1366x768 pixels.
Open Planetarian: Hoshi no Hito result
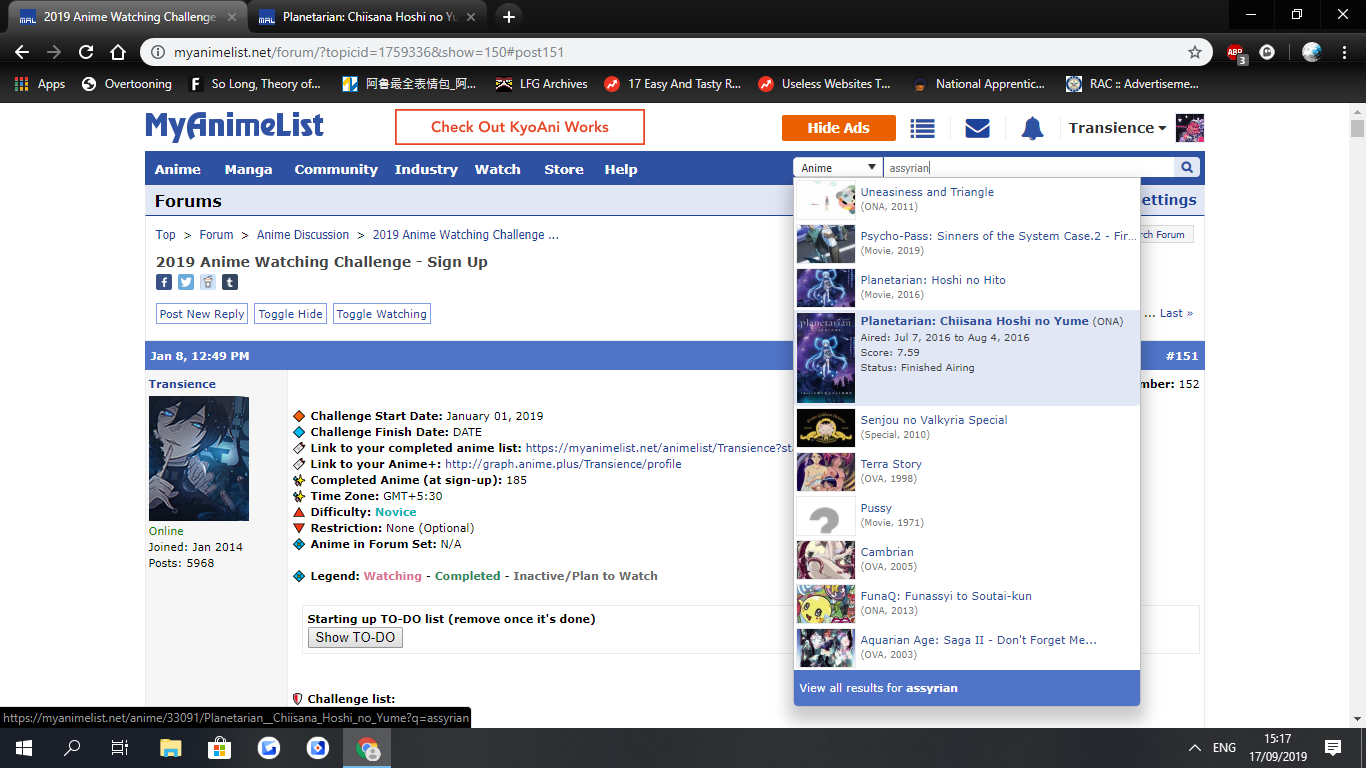pyautogui.click(x=967, y=287)
